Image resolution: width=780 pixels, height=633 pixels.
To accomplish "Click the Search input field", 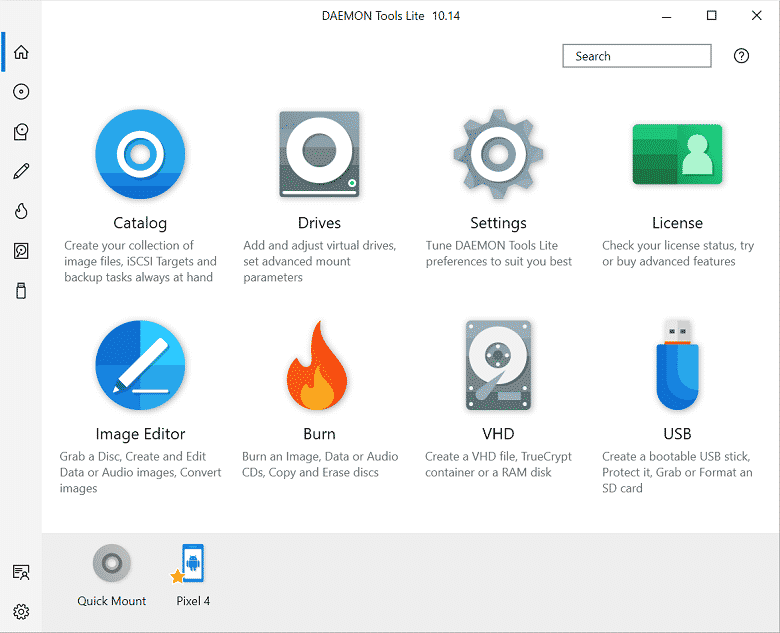I will 636,56.
